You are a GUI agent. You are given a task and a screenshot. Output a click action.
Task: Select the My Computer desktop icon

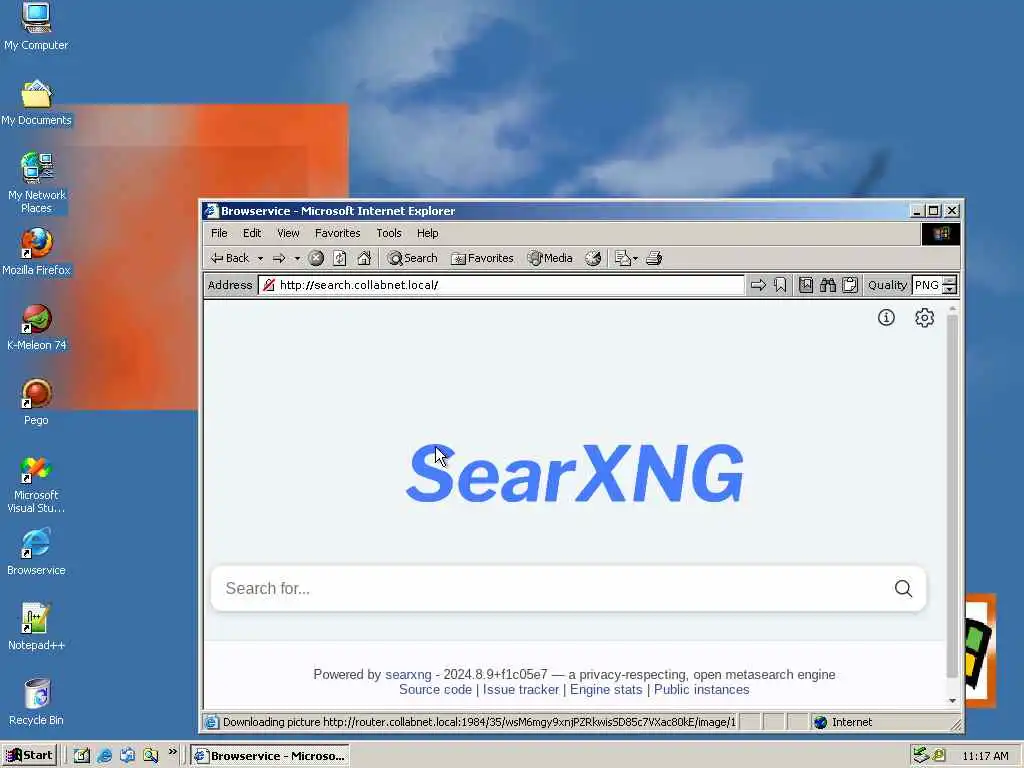pos(36,27)
